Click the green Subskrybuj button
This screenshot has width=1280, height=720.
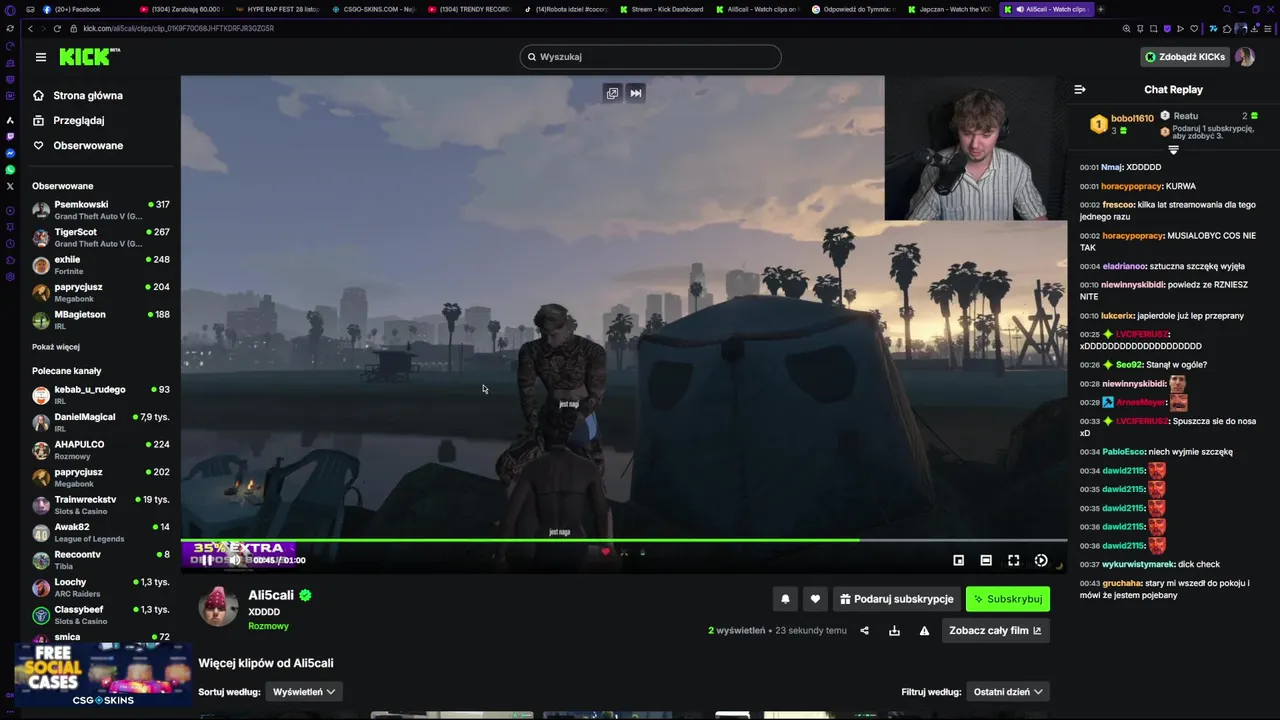[1008, 599]
